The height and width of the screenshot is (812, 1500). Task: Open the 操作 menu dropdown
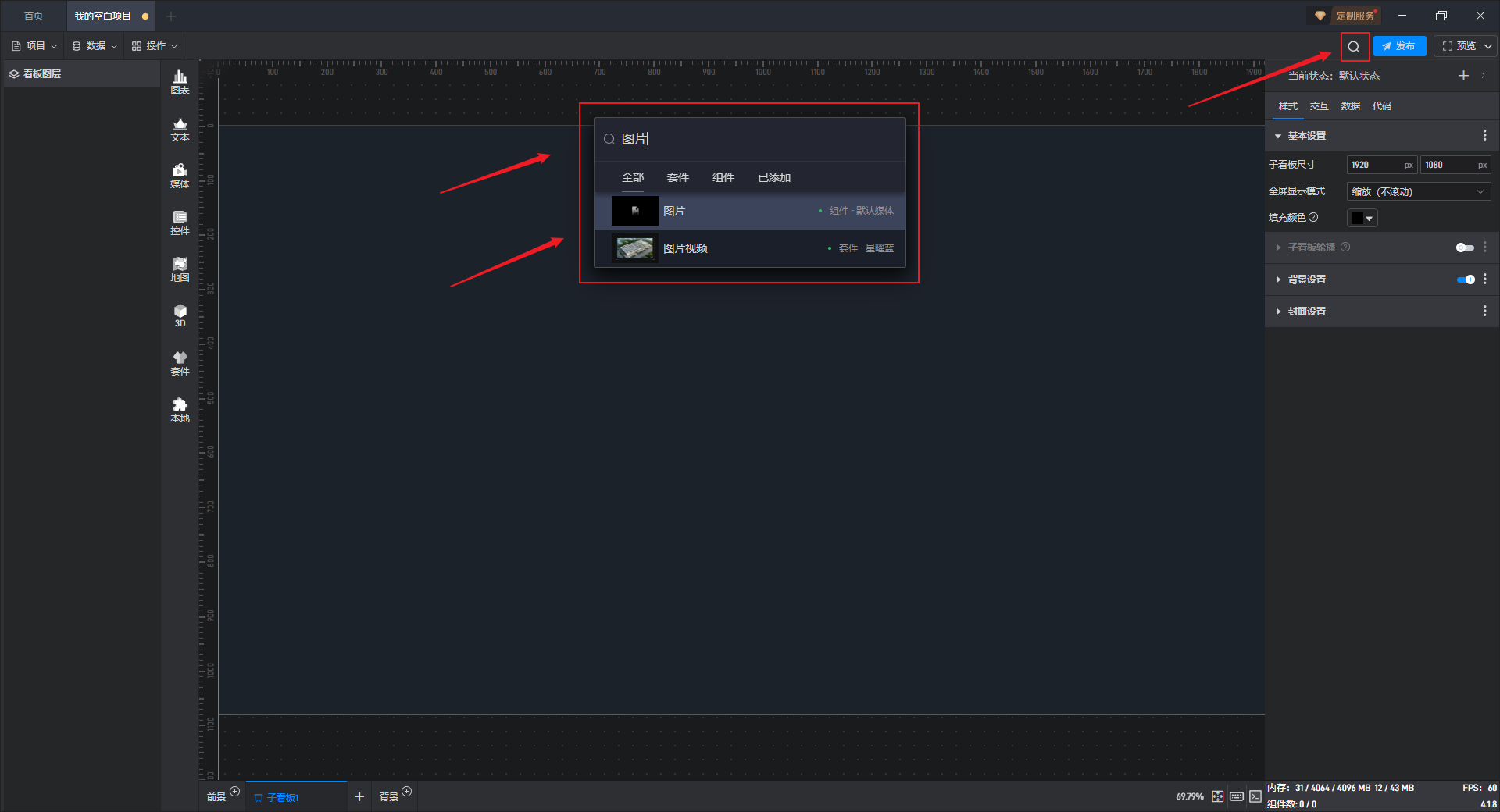pos(155,46)
